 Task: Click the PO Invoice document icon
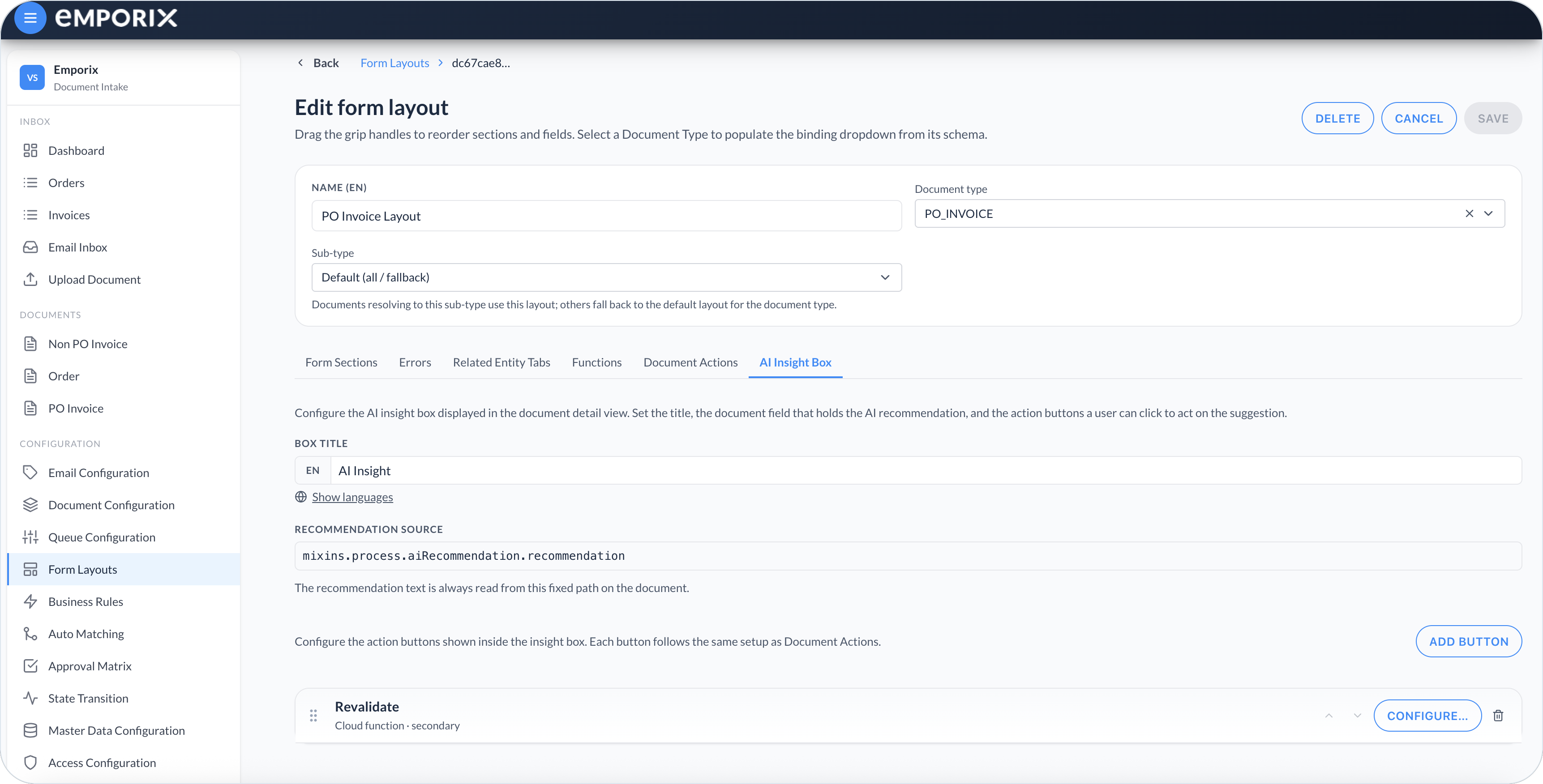[30, 408]
